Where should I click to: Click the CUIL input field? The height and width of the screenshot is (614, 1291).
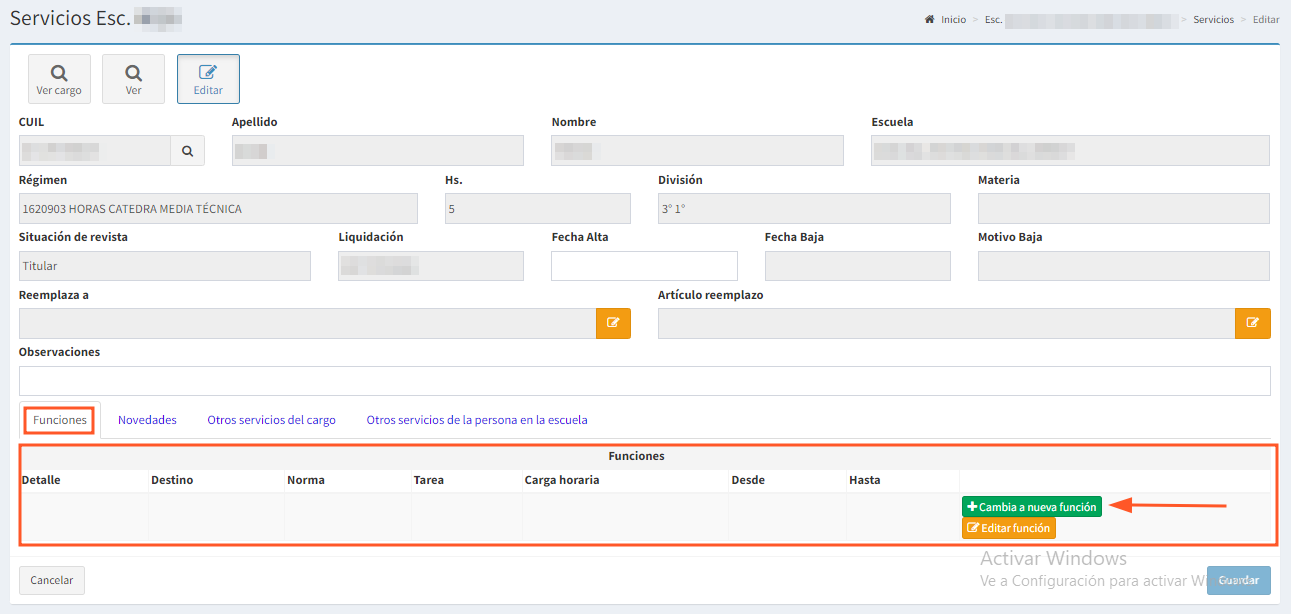click(x=95, y=151)
